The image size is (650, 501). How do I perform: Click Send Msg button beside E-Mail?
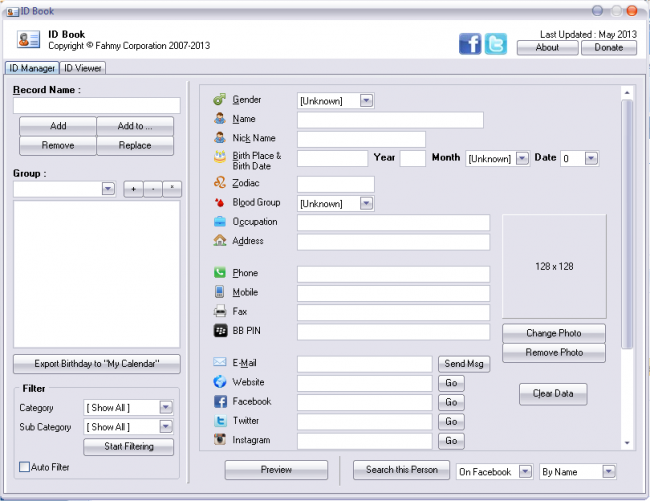pyautogui.click(x=464, y=364)
